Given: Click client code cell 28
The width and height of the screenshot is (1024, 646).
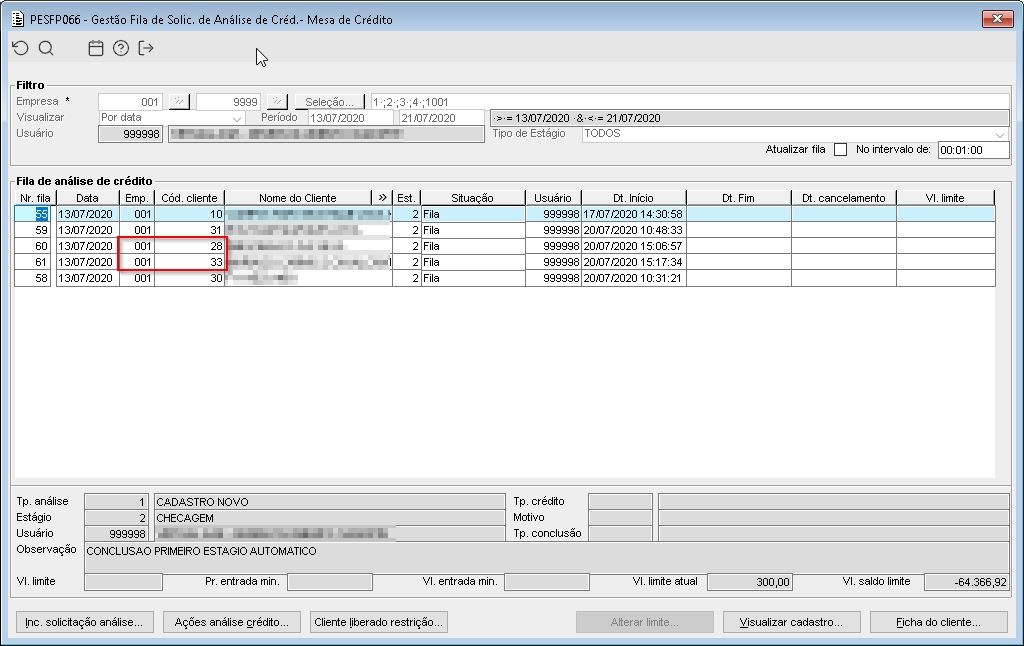Looking at the screenshot, I should tap(189, 246).
